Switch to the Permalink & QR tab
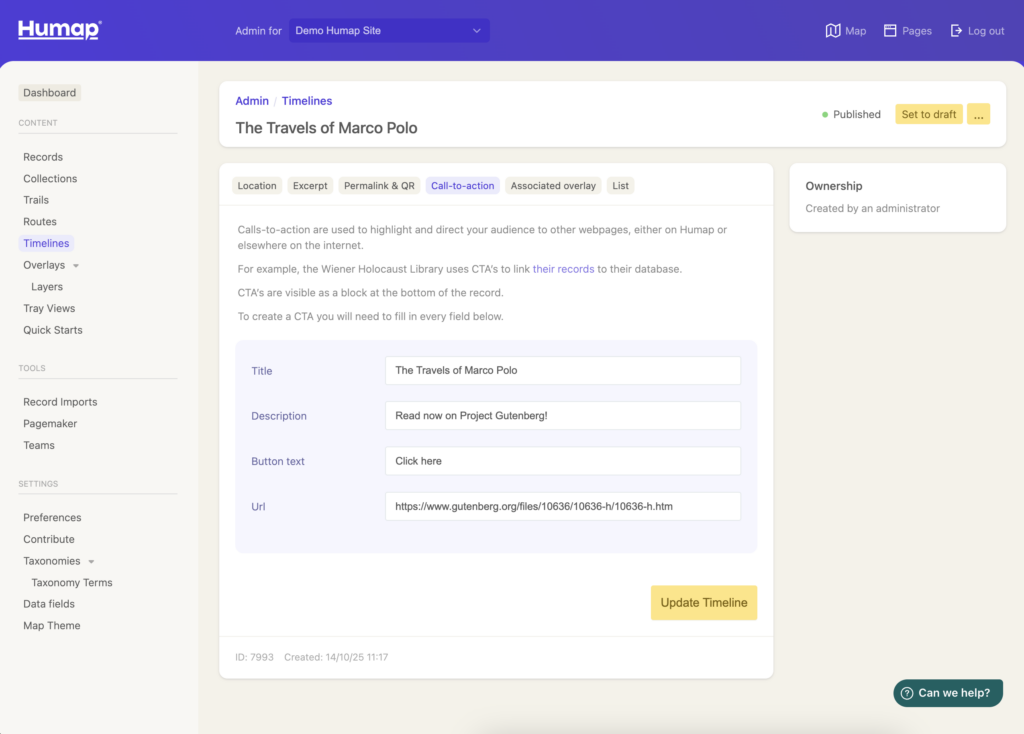 [x=379, y=186]
